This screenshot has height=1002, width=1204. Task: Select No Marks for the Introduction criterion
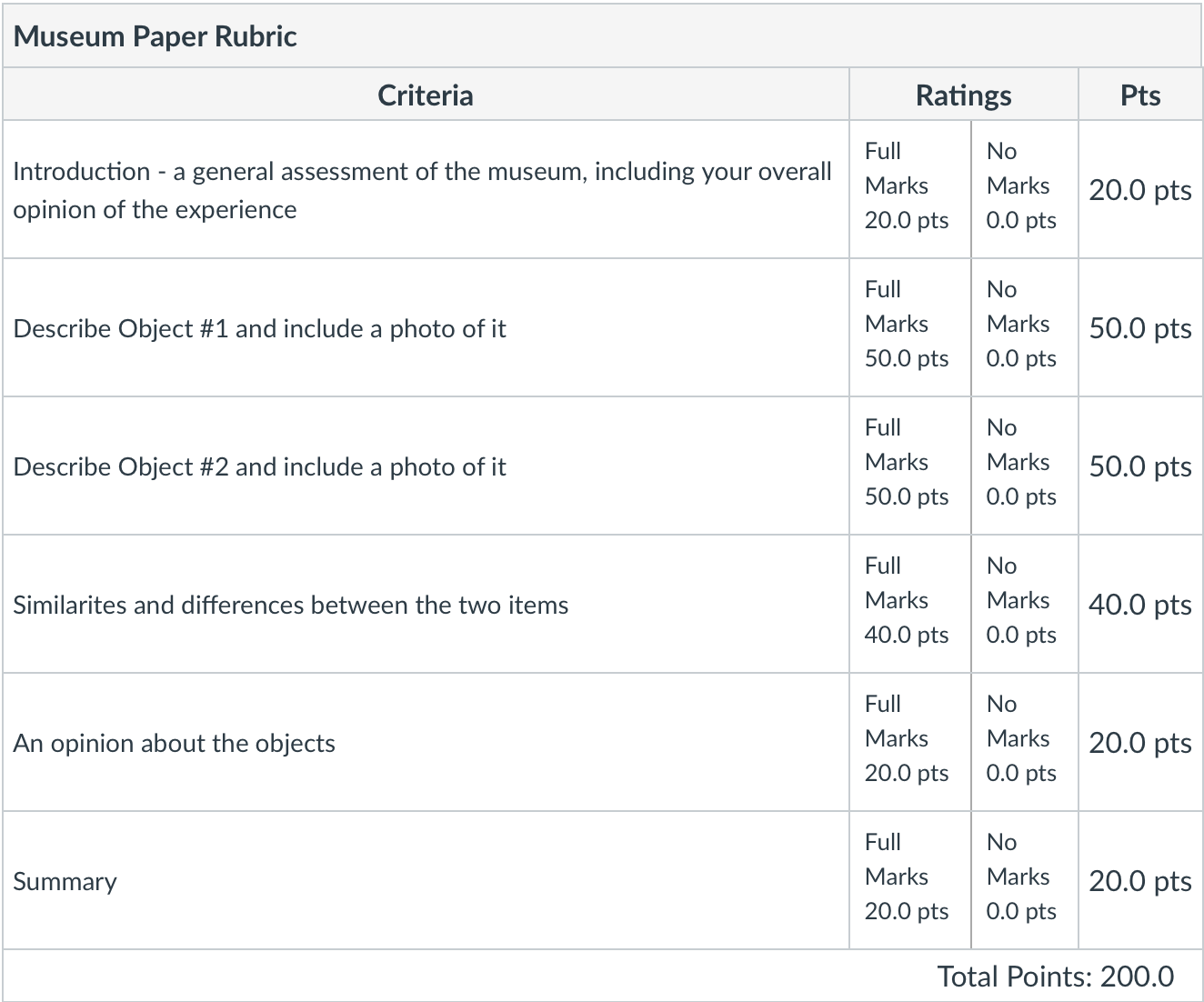pyautogui.click(x=1022, y=186)
